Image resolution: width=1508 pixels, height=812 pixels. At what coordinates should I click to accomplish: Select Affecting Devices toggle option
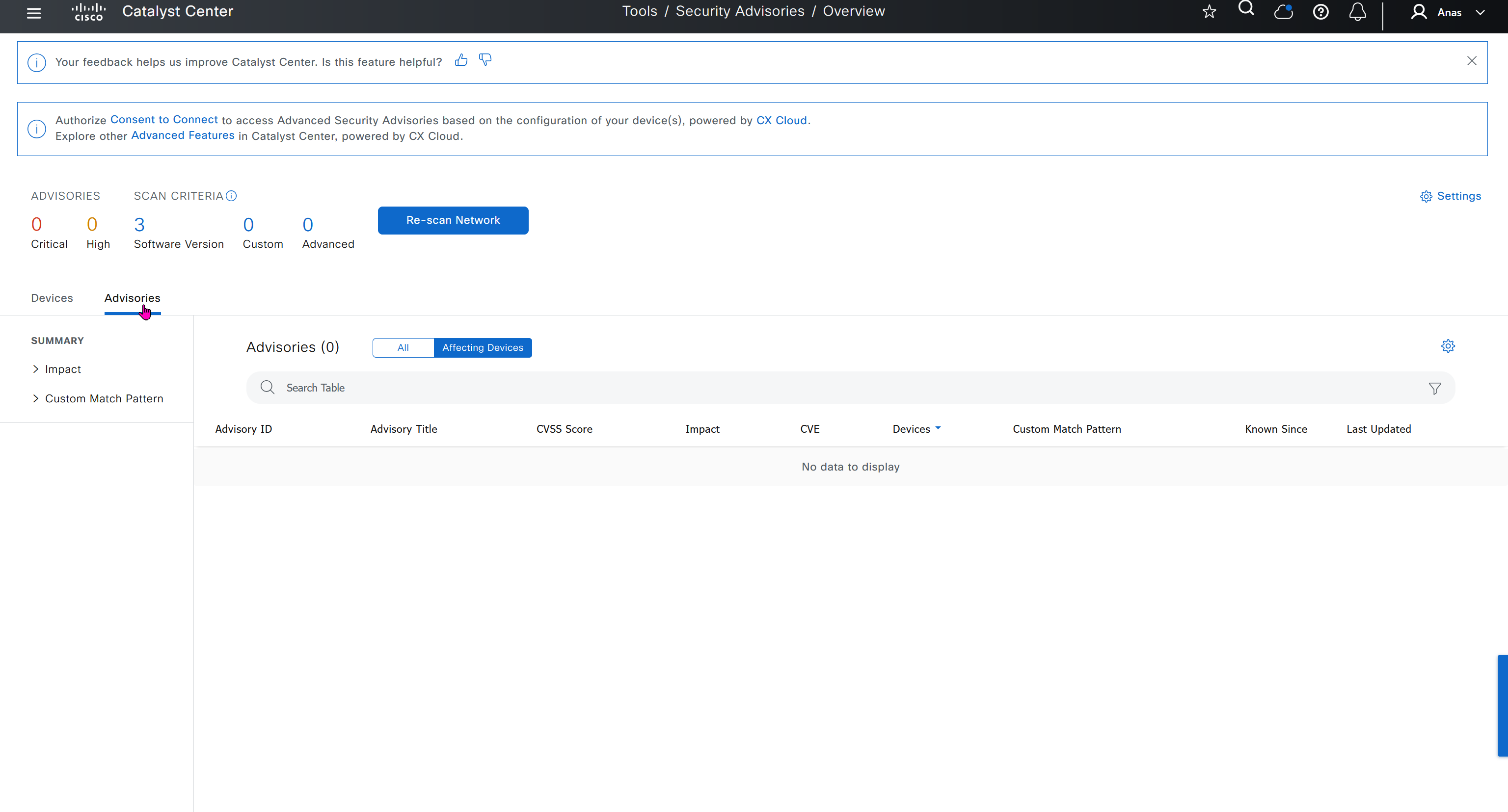[483, 347]
